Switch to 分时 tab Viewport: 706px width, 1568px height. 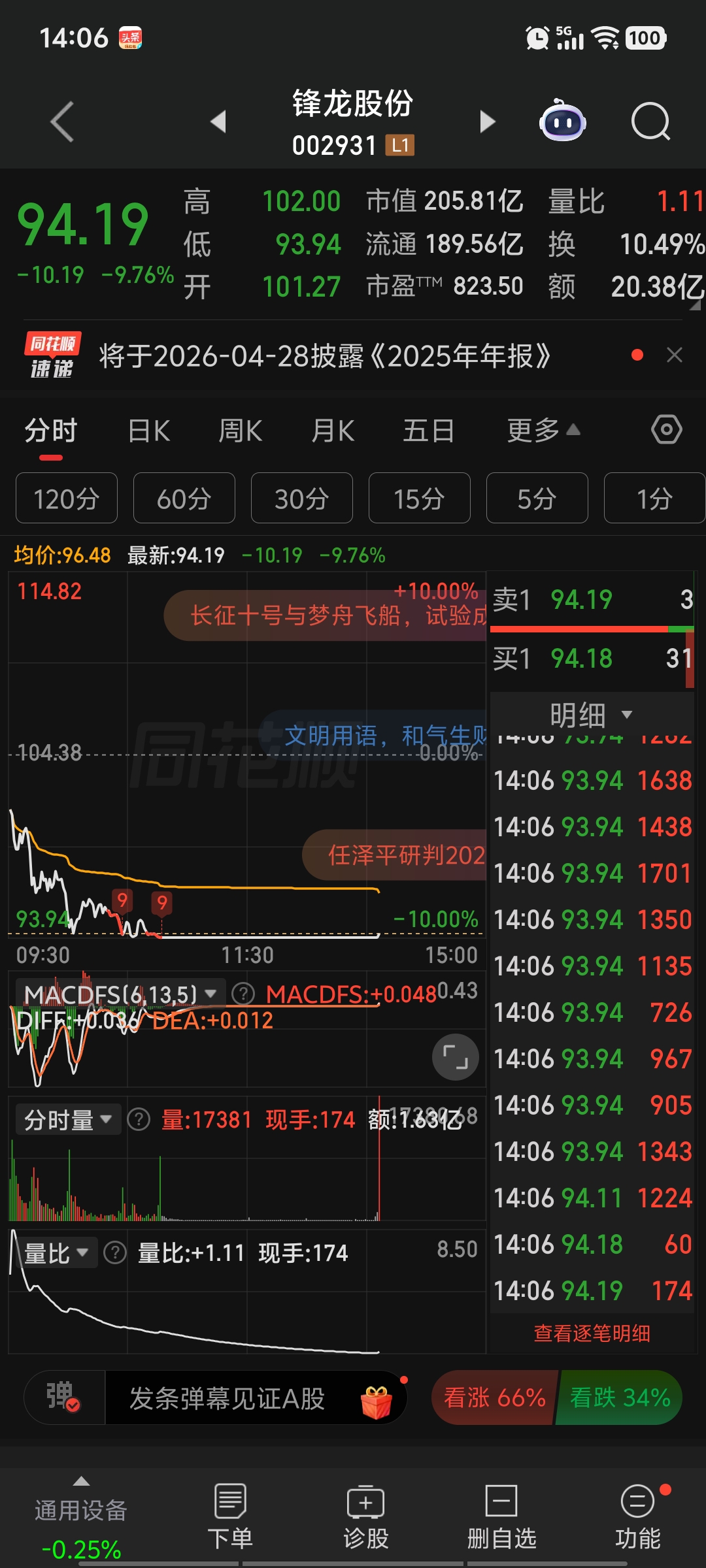click(51, 431)
